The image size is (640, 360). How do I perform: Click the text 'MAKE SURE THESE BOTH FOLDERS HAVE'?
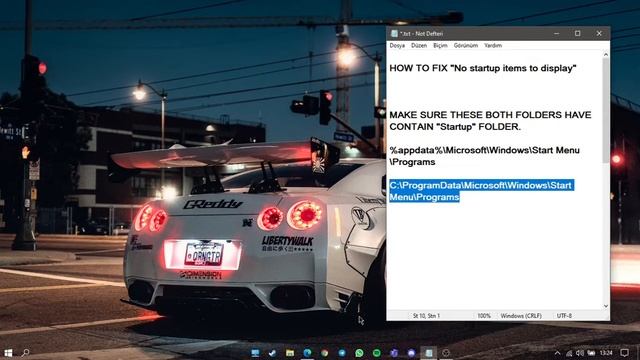[x=490, y=115]
